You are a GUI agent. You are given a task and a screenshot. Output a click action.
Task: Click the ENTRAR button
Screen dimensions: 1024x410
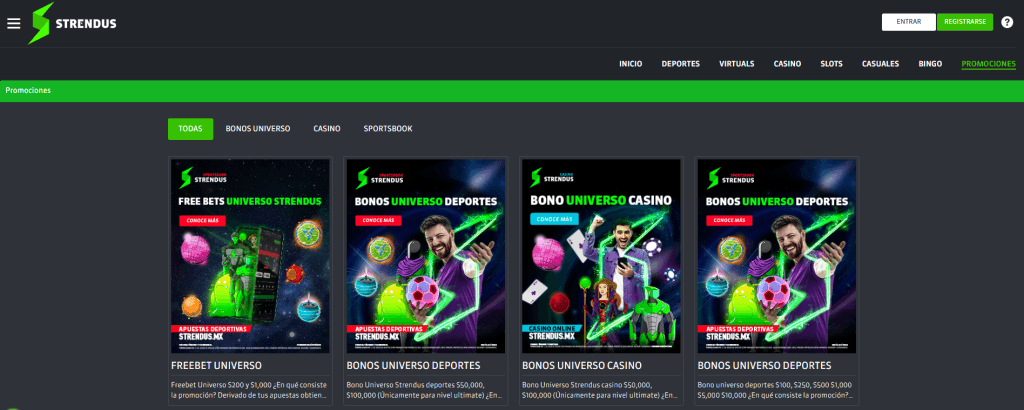pyautogui.click(x=908, y=22)
